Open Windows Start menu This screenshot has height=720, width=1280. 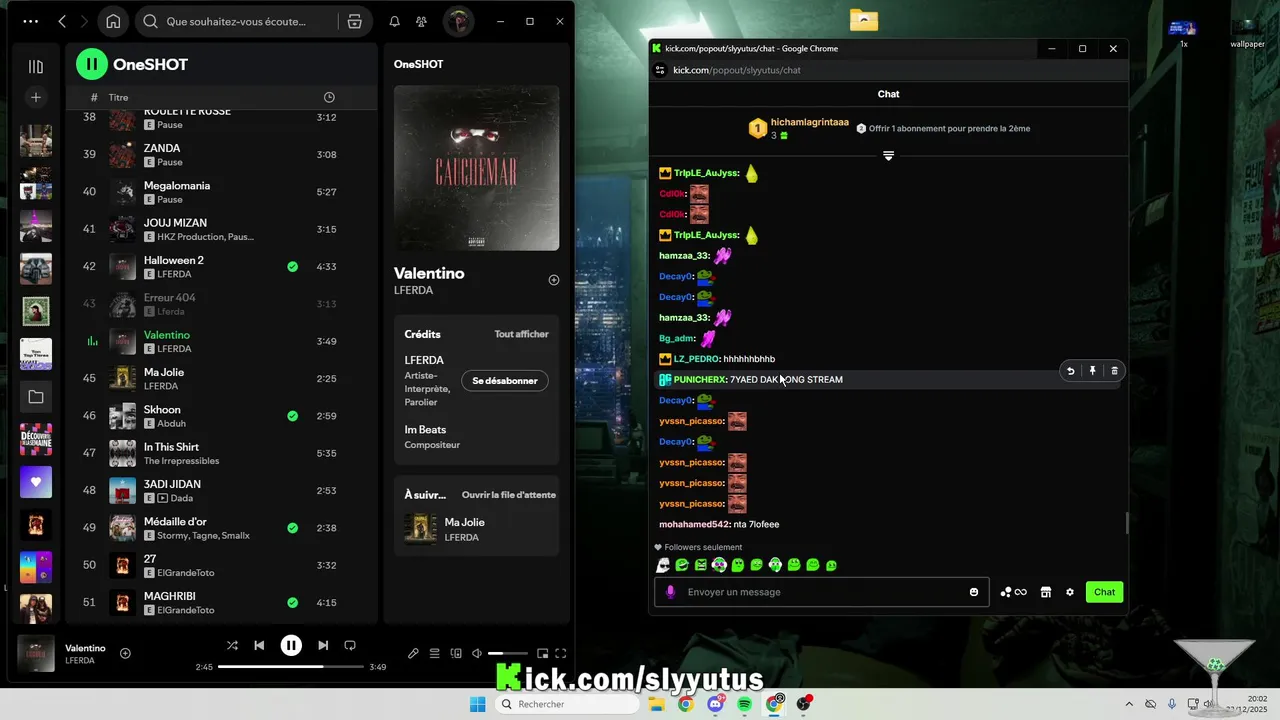click(x=478, y=704)
